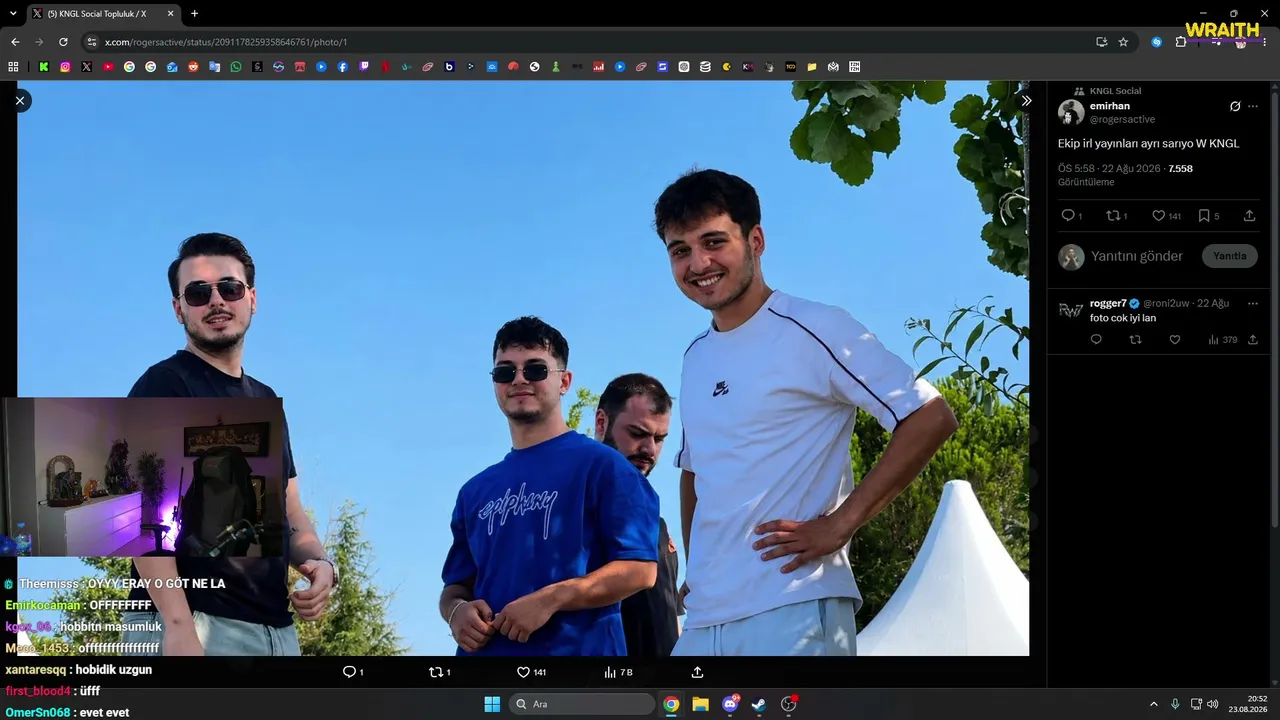Open the Kick bookmark

(44, 67)
